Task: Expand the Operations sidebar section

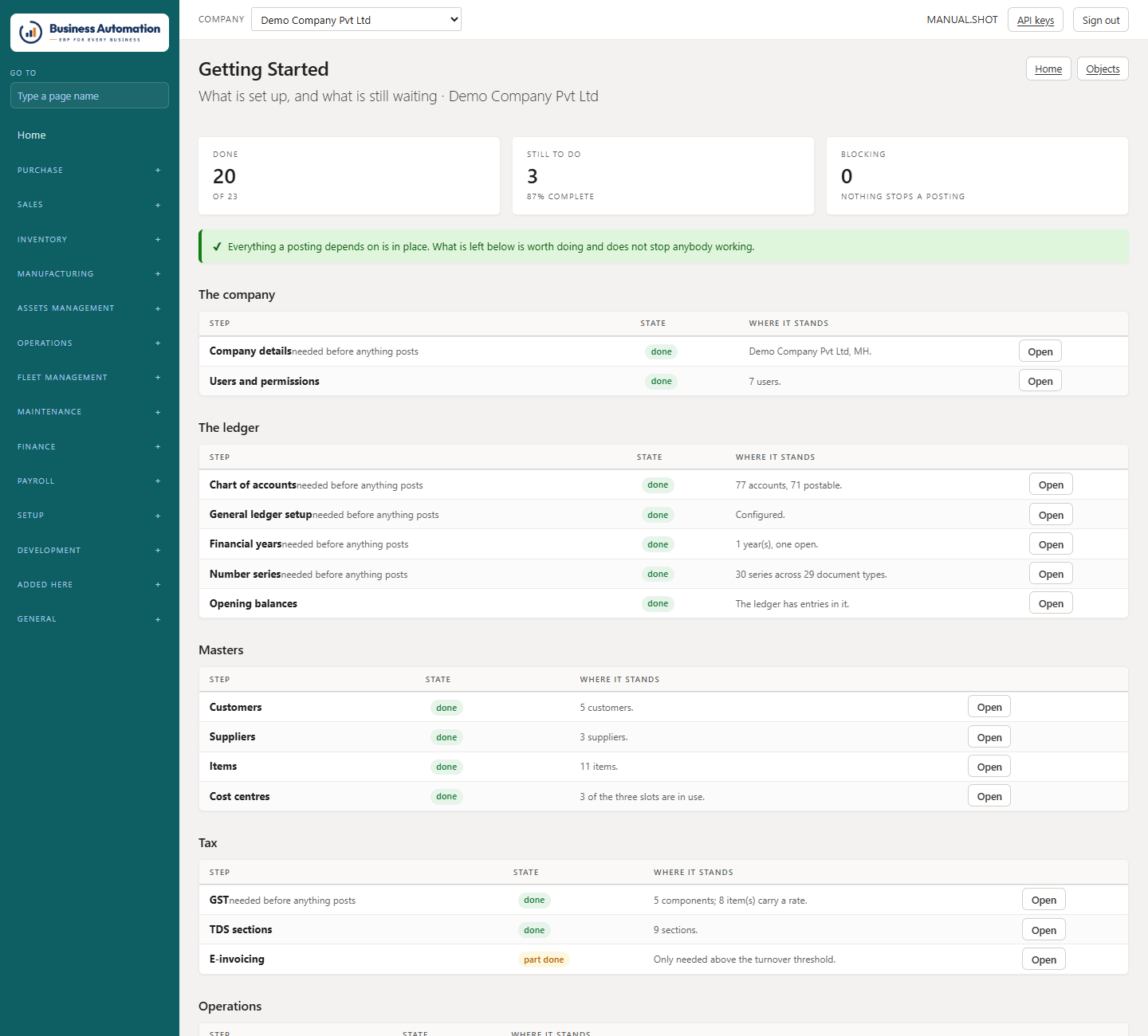Action: point(89,343)
